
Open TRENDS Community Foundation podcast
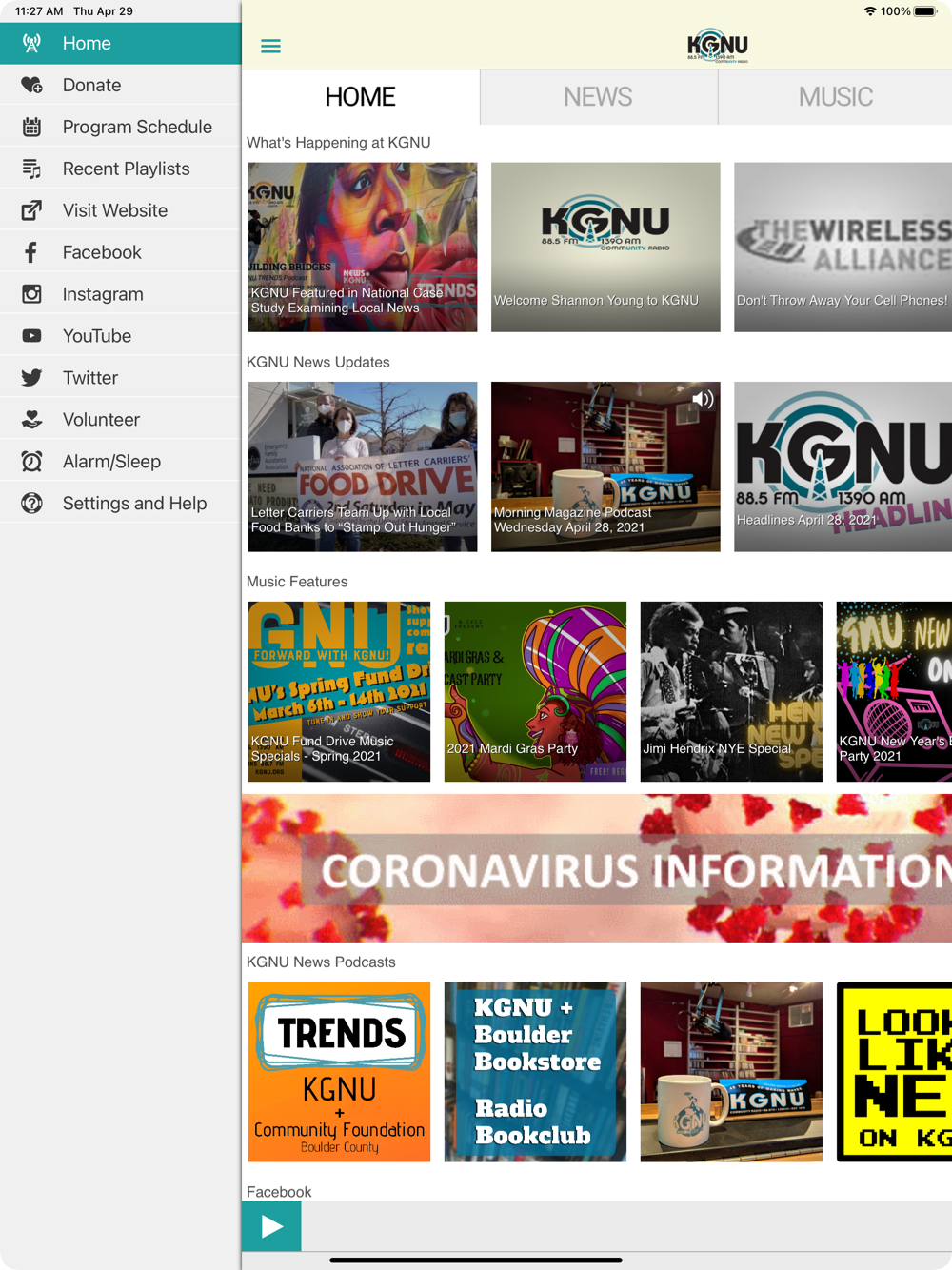tap(339, 1072)
